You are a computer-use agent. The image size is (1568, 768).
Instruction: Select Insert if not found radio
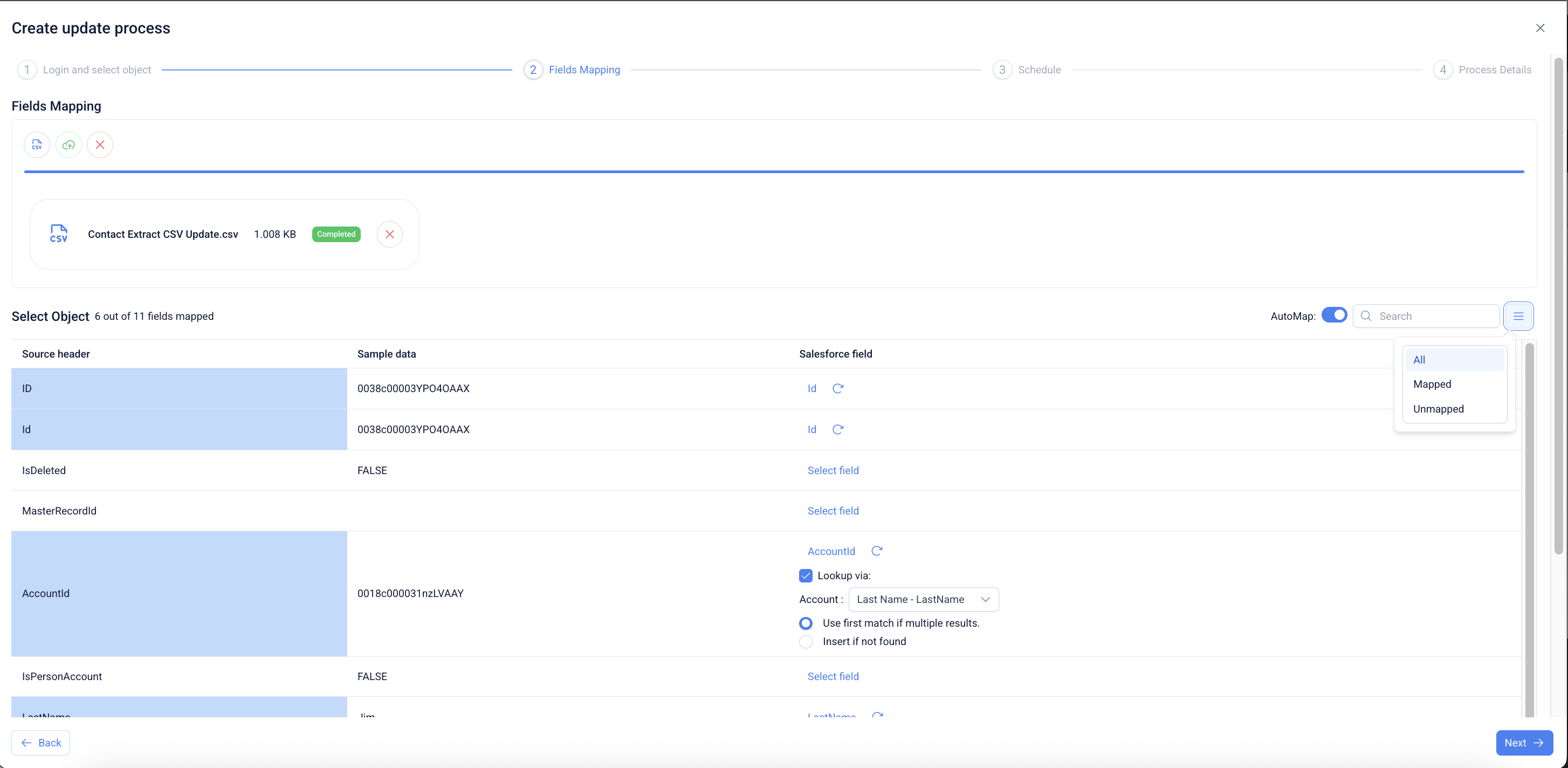[806, 642]
